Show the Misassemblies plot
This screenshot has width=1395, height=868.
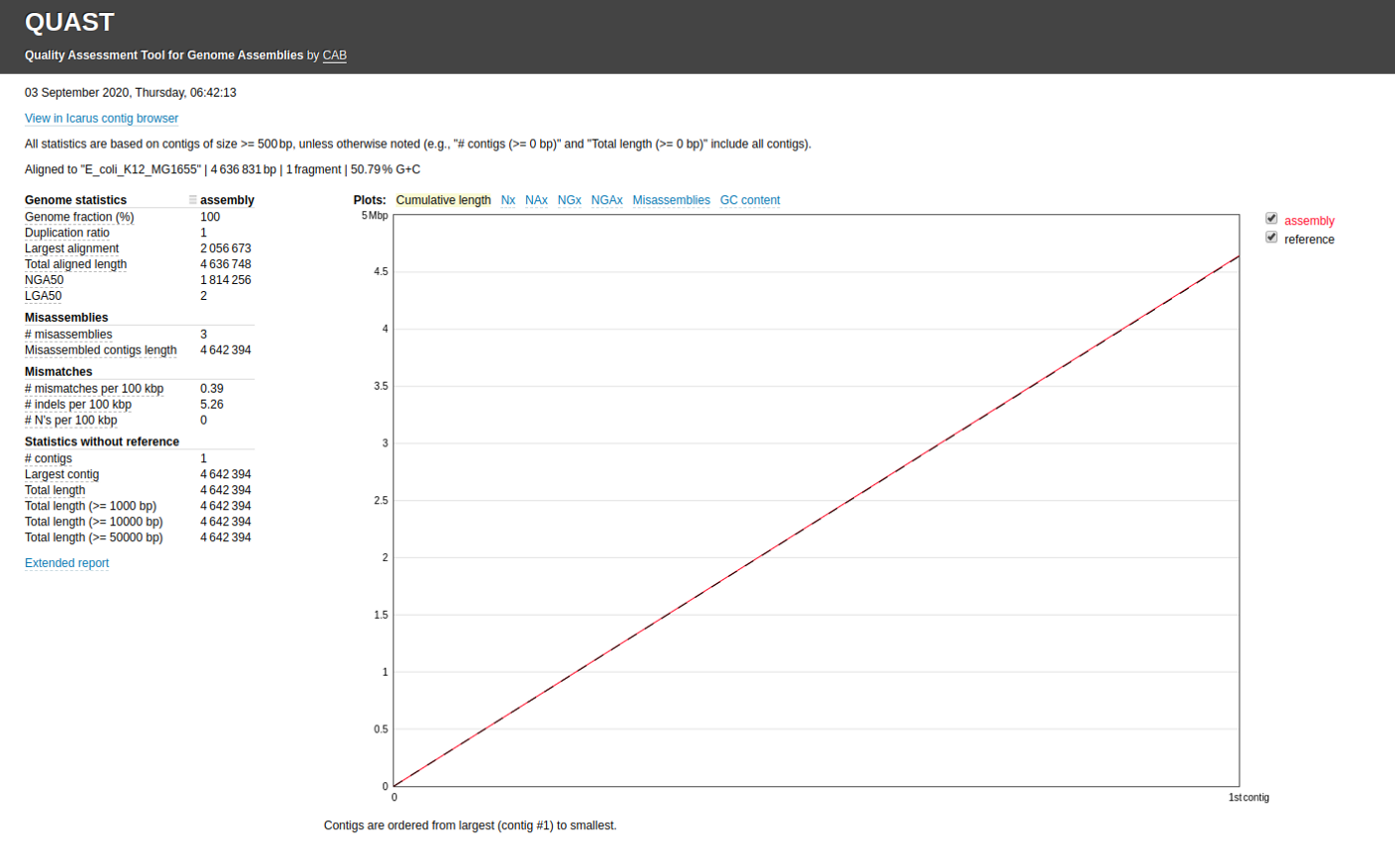pyautogui.click(x=671, y=199)
